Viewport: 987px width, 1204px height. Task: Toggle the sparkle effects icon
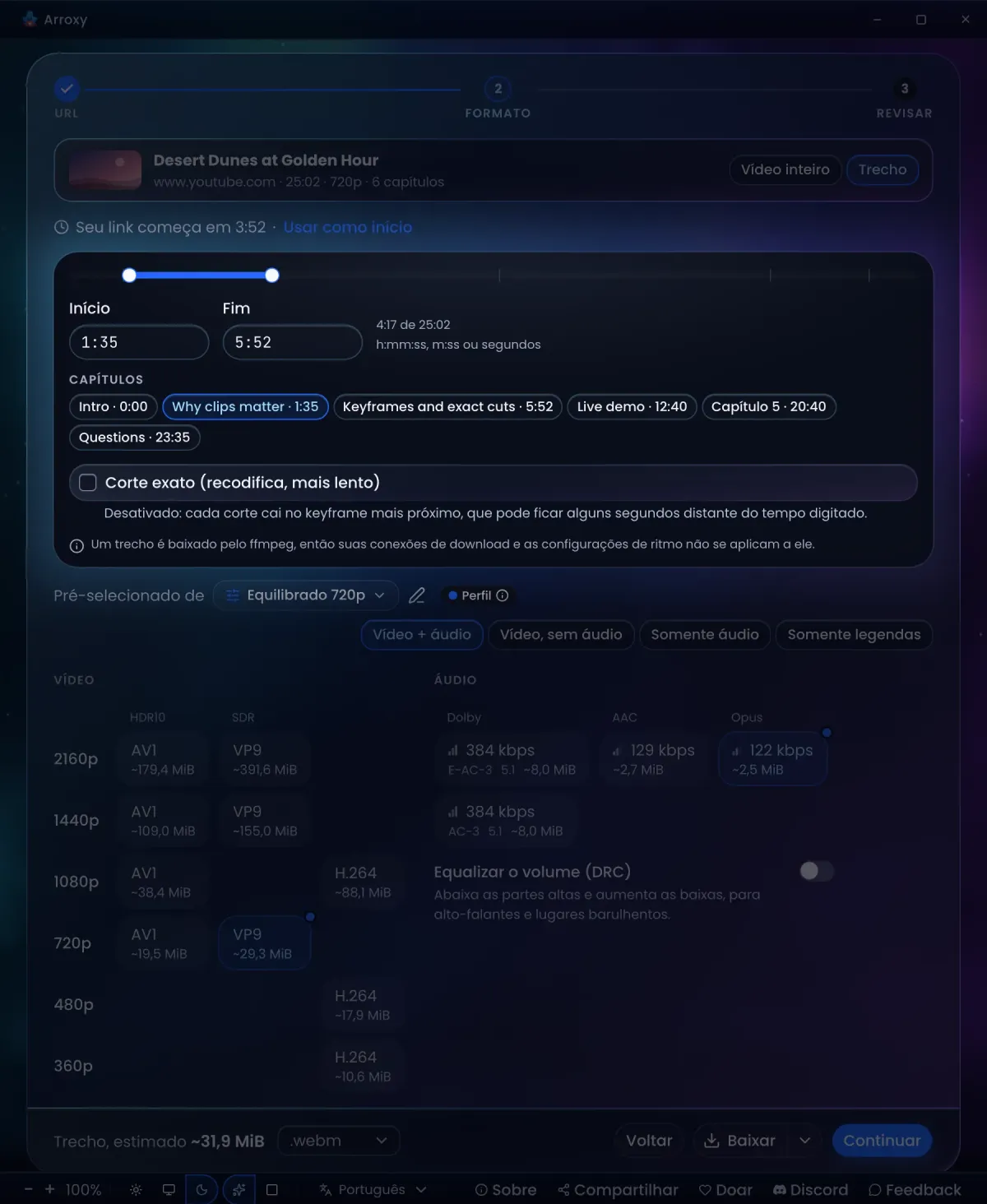(239, 1190)
